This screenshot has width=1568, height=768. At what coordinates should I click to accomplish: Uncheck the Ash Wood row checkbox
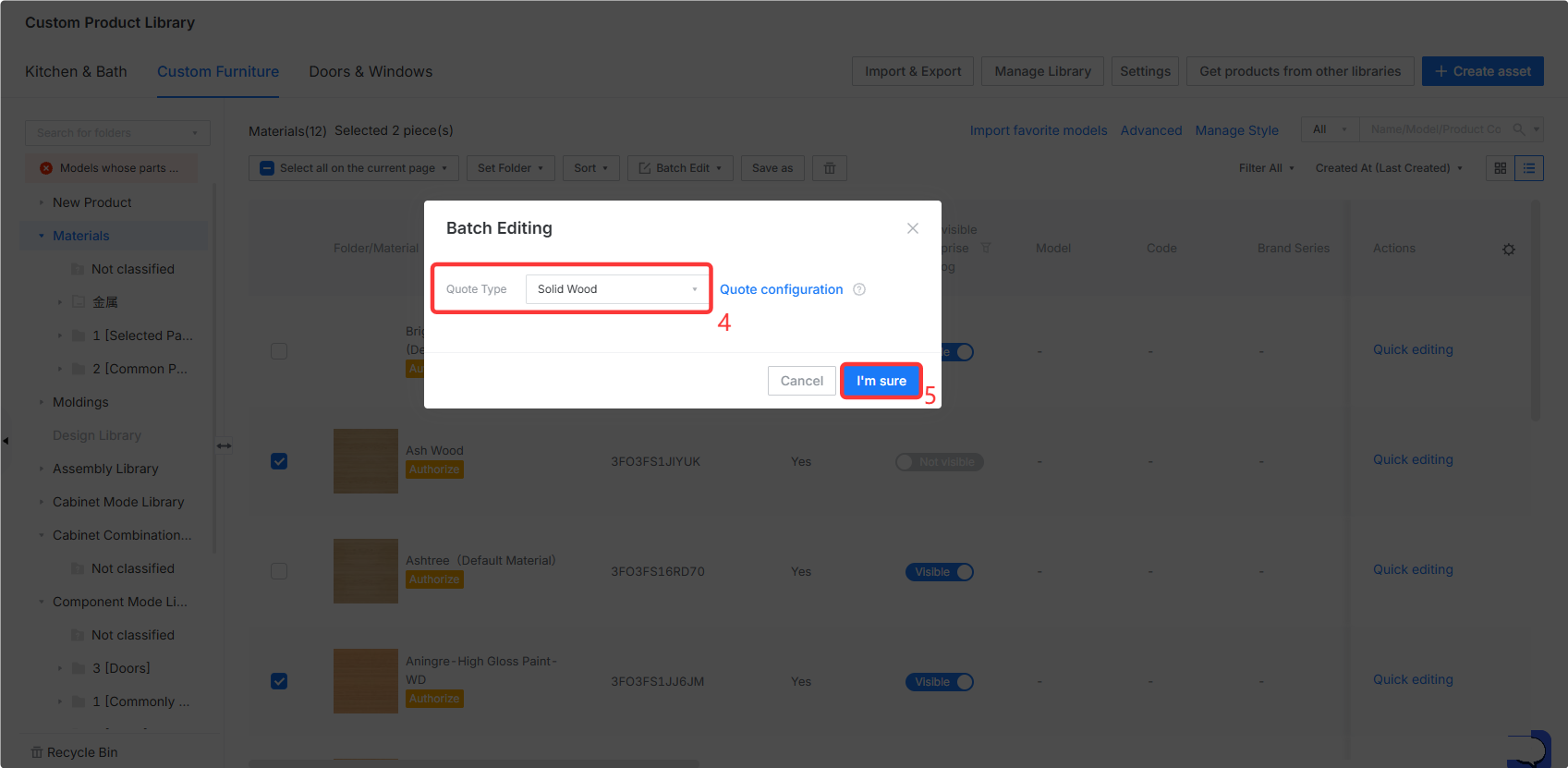click(279, 461)
